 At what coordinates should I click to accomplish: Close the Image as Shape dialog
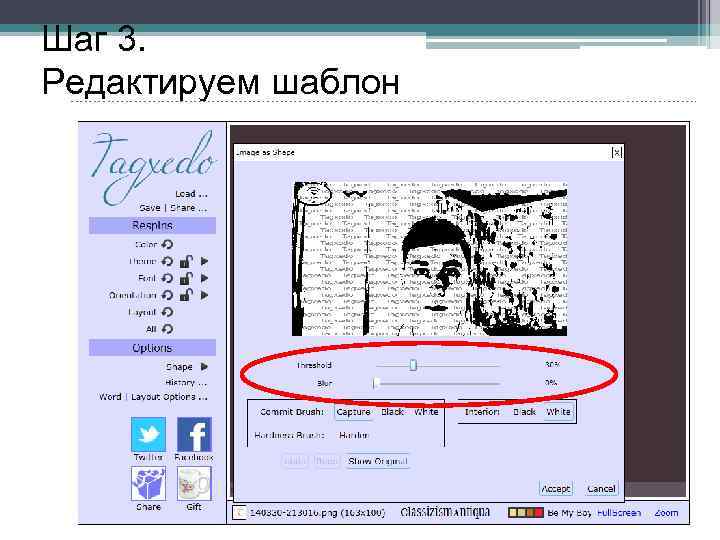click(x=617, y=152)
